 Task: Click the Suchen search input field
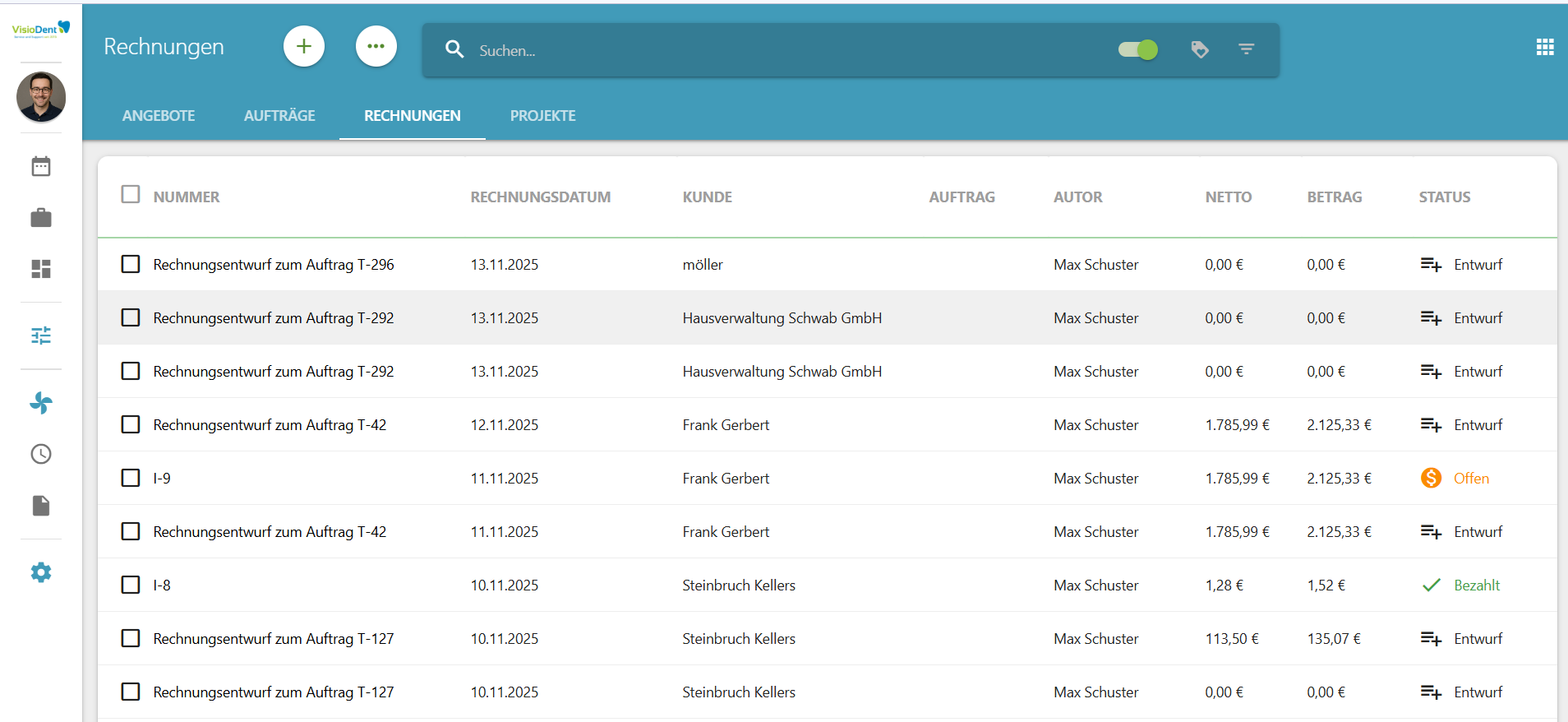coord(740,51)
